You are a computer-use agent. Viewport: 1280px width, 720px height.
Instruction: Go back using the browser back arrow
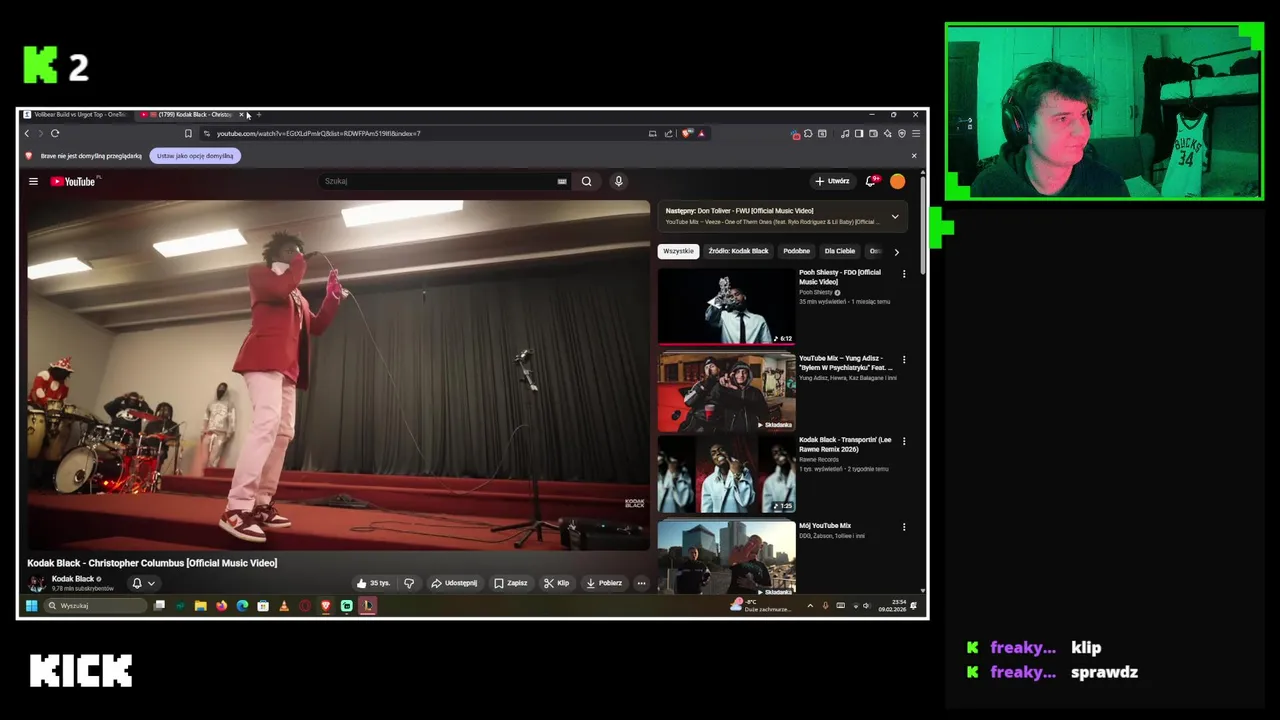(27, 133)
